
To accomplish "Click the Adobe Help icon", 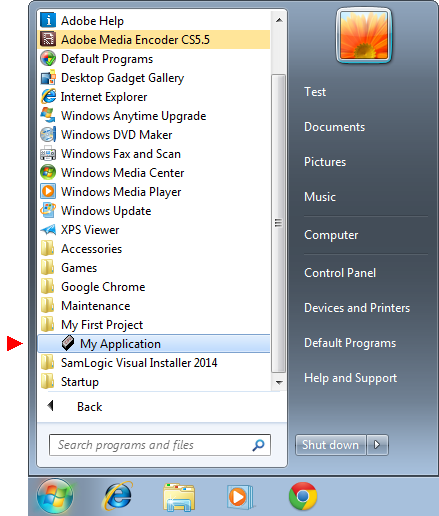I will (48, 20).
